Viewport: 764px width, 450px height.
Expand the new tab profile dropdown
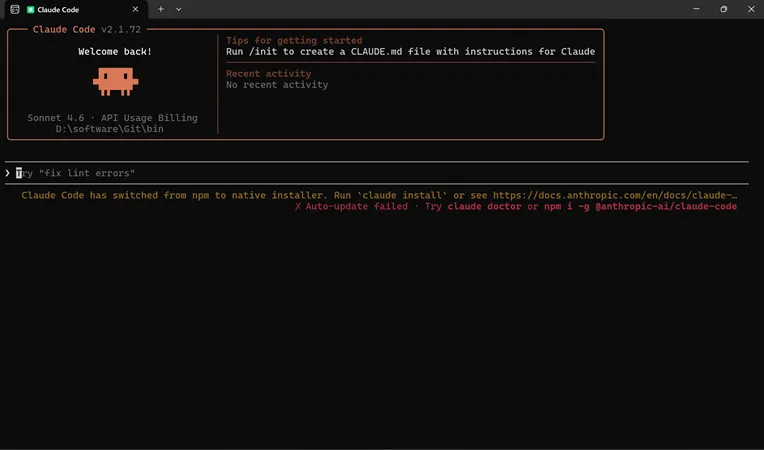[x=179, y=9]
